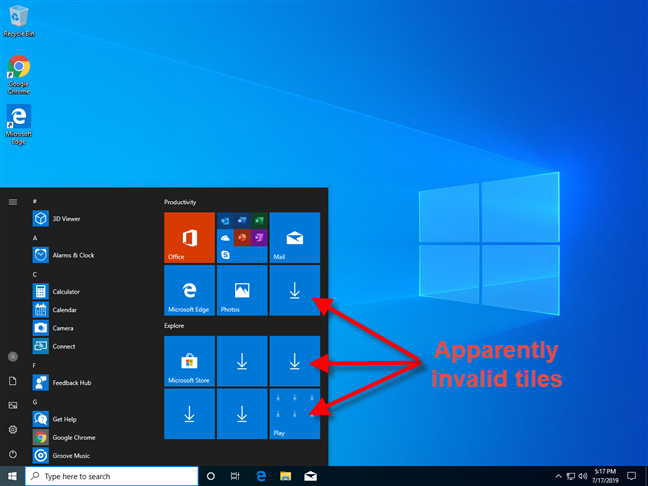Open the Recycle Bin desktop icon
This screenshot has width=648, height=486.
click(x=19, y=21)
